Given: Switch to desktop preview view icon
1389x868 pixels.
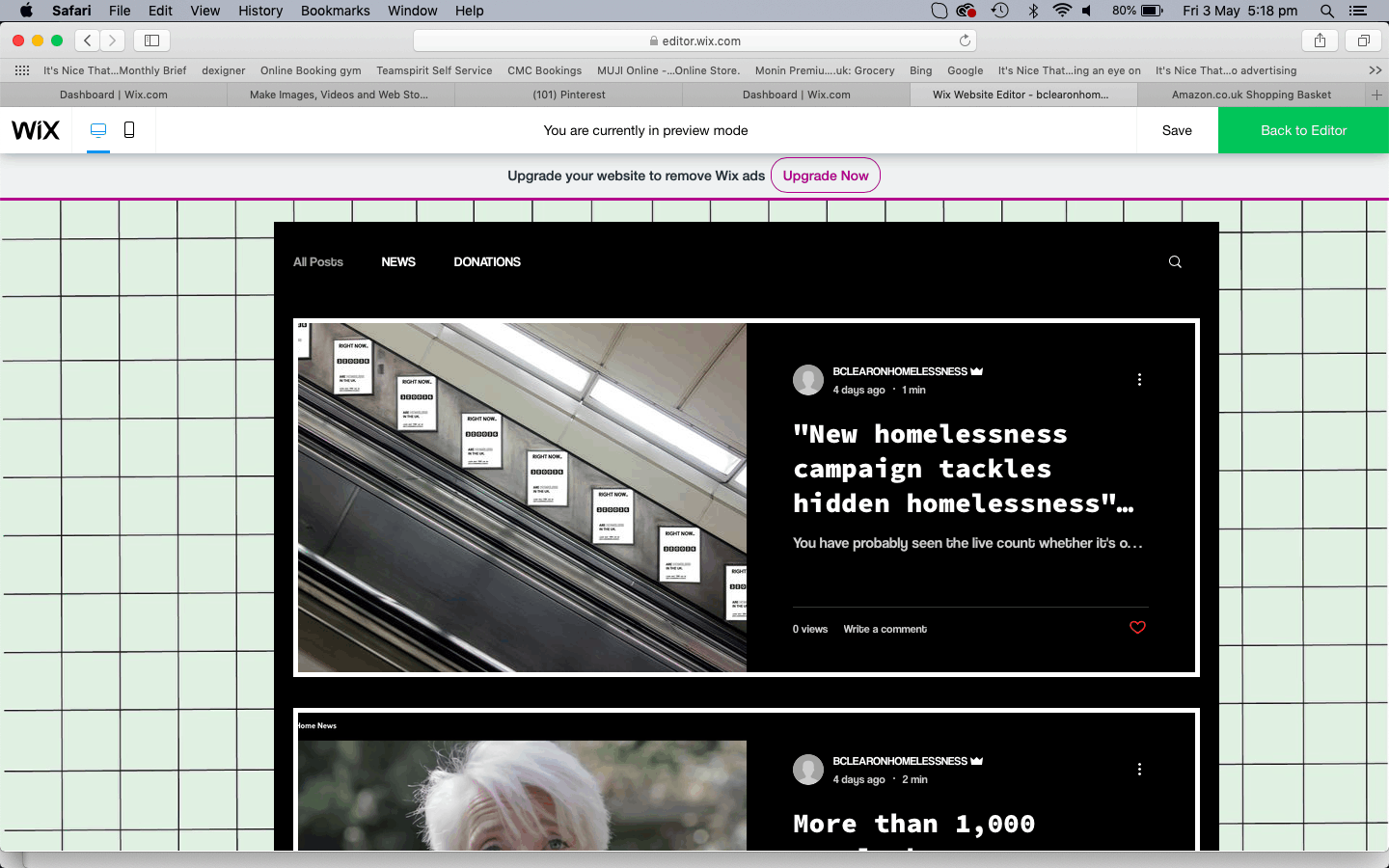Looking at the screenshot, I should [x=98, y=130].
